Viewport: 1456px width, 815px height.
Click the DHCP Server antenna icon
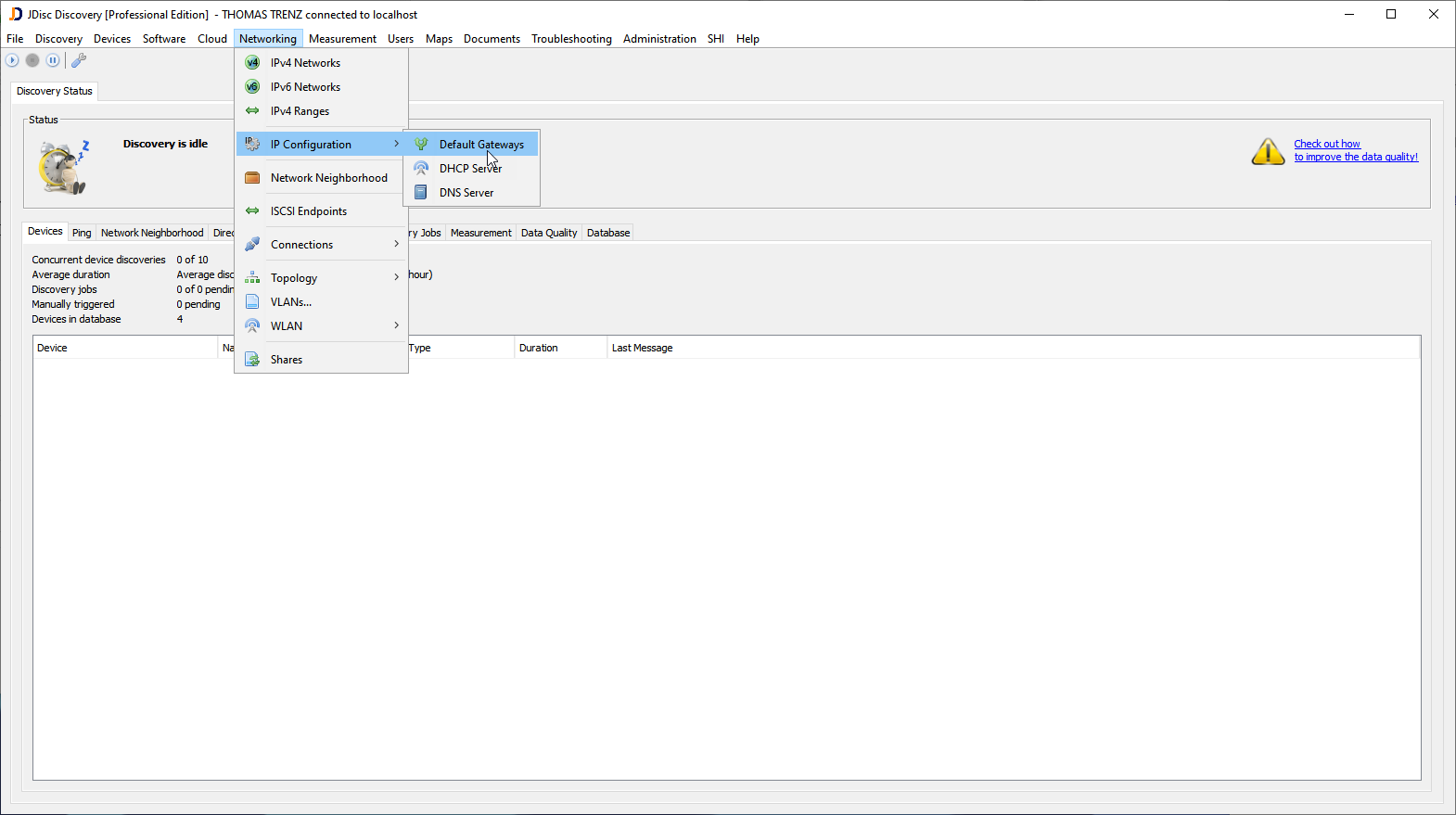point(421,169)
